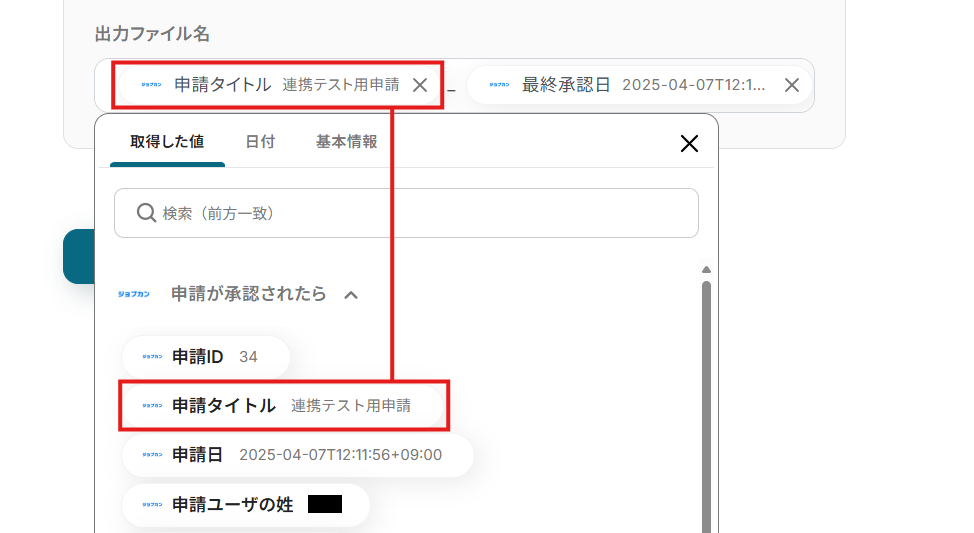Click the ジョブカン icon on the 申請ID chip

pos(152,357)
